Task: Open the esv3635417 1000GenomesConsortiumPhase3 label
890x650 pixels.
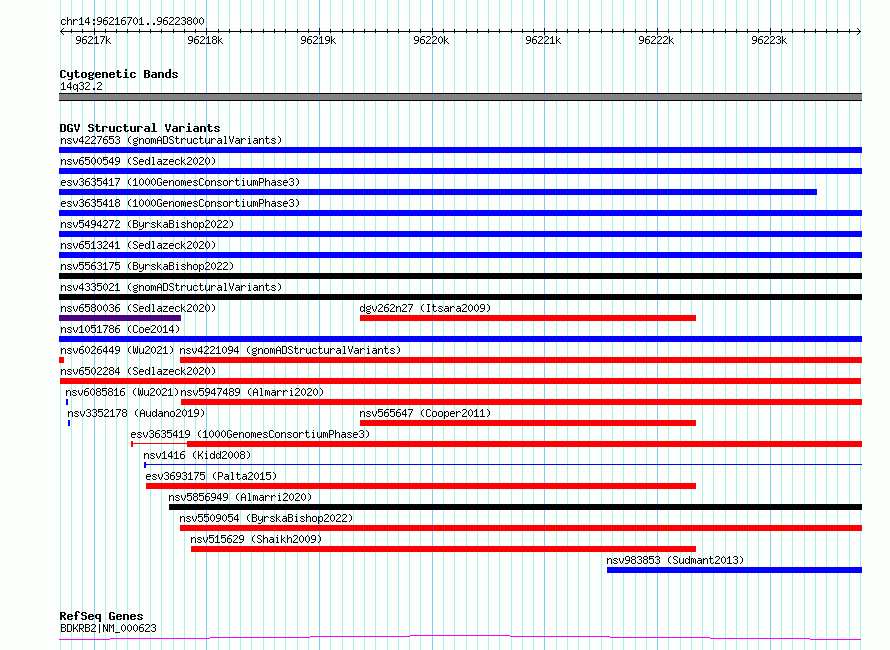Action: click(180, 182)
